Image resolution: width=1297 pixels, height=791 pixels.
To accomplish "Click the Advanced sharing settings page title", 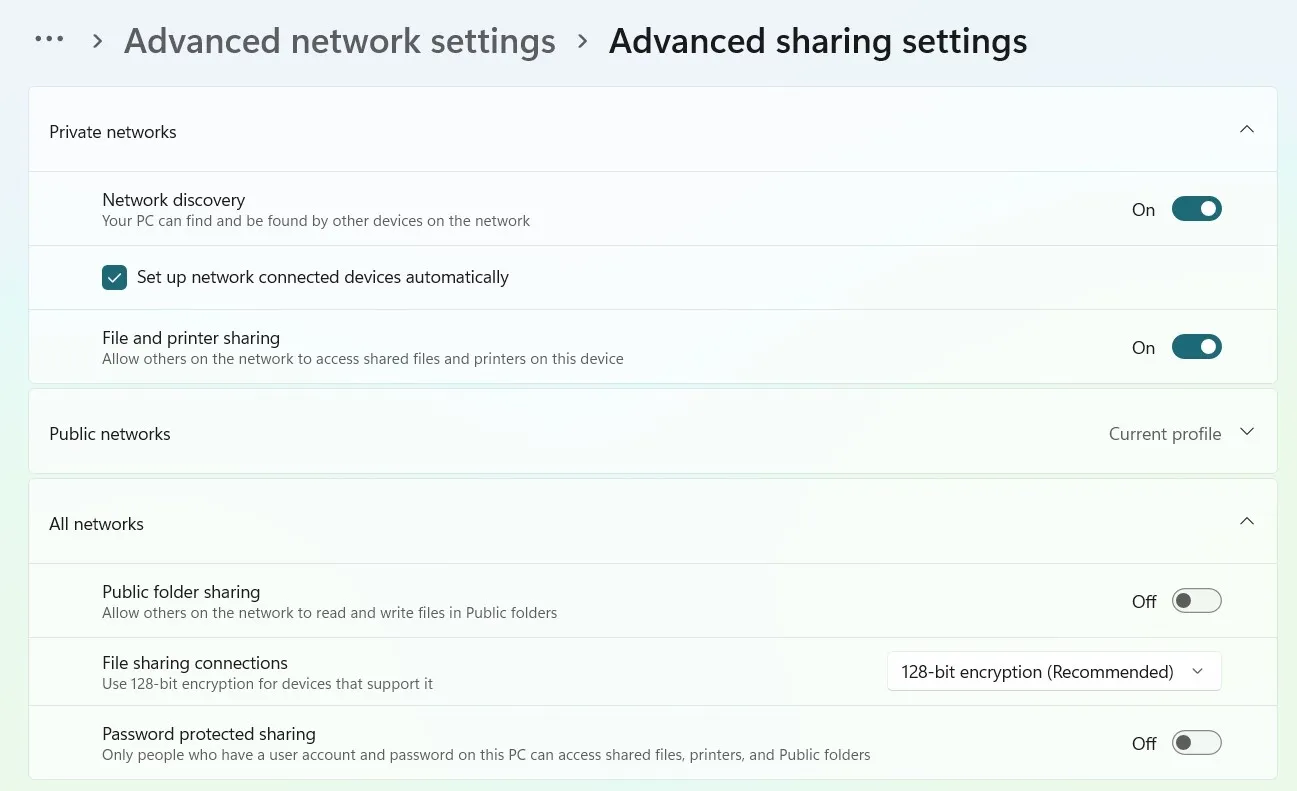I will pyautogui.click(x=817, y=41).
